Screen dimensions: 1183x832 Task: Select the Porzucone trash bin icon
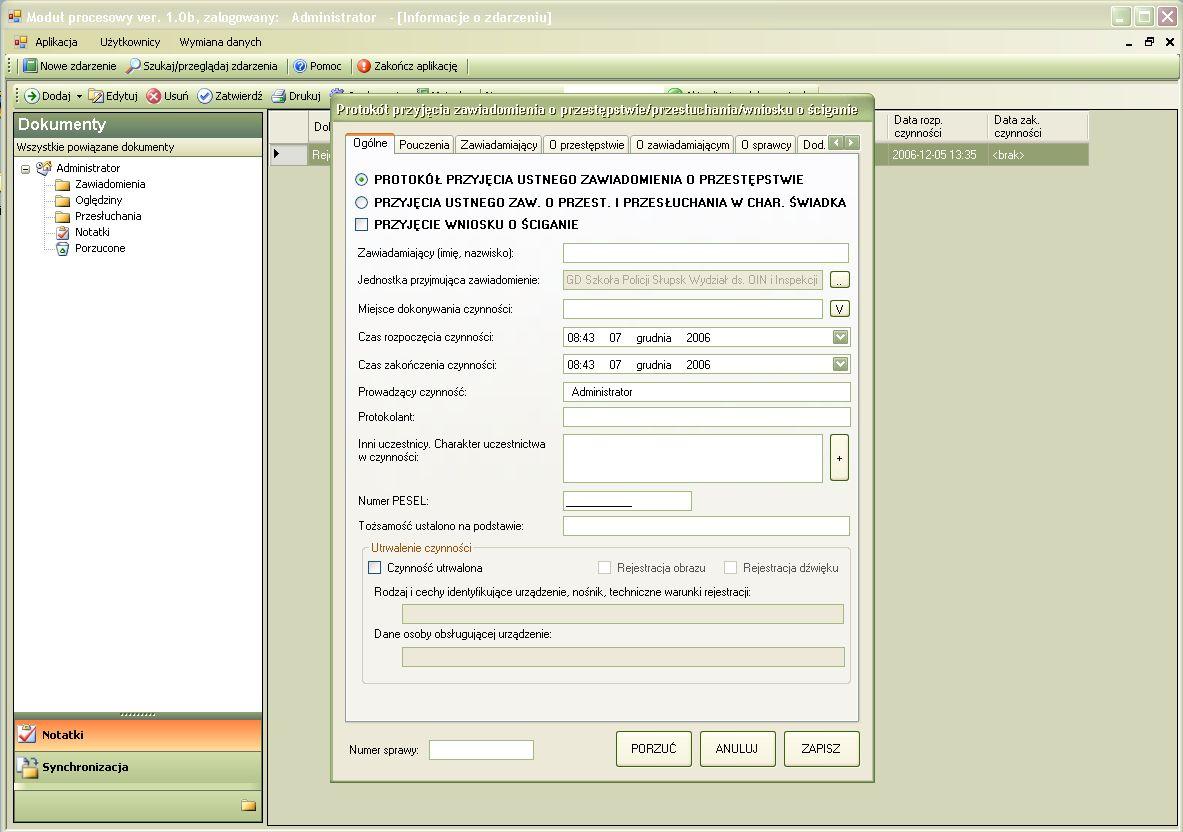[x=63, y=248]
